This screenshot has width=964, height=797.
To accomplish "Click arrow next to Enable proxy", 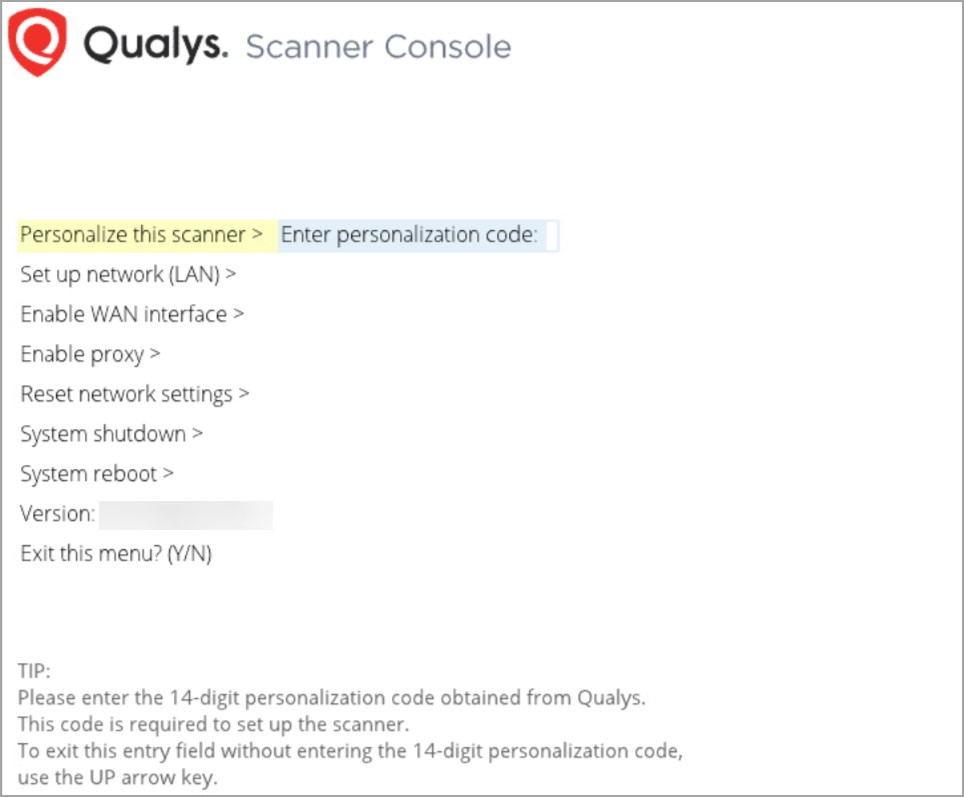I will click(156, 354).
